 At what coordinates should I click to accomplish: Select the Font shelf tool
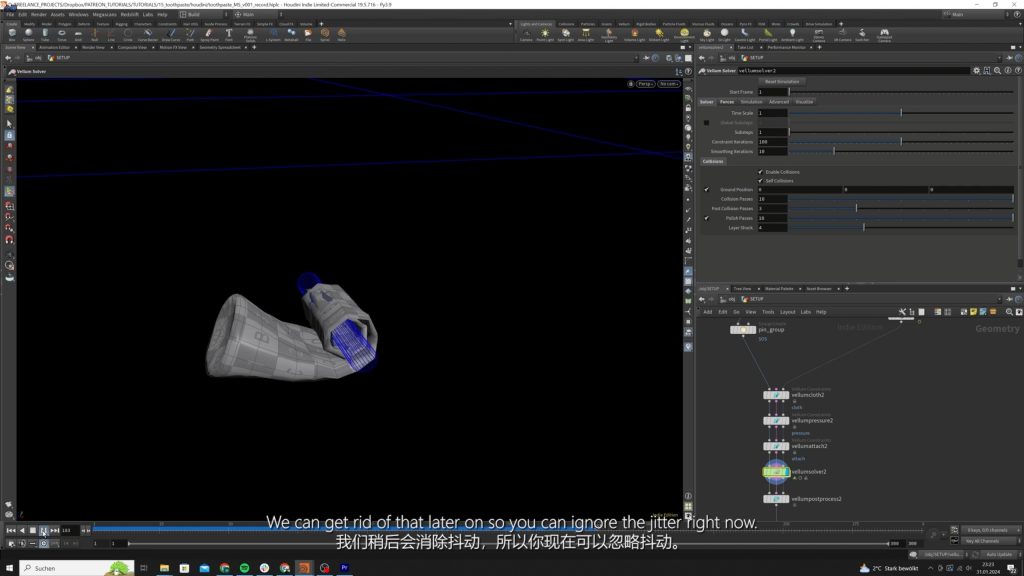coord(229,34)
